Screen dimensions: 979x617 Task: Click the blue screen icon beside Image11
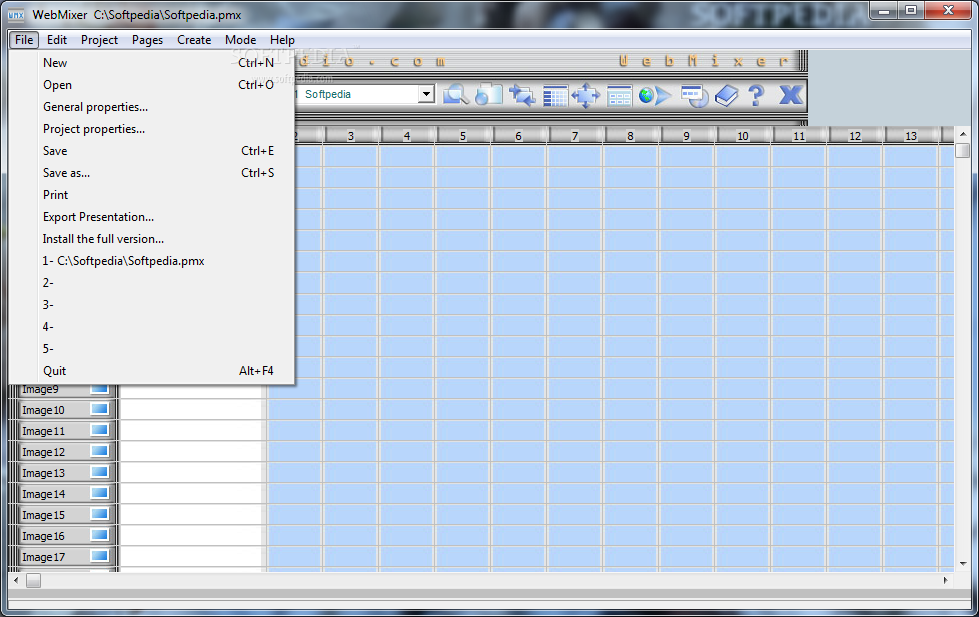point(100,430)
